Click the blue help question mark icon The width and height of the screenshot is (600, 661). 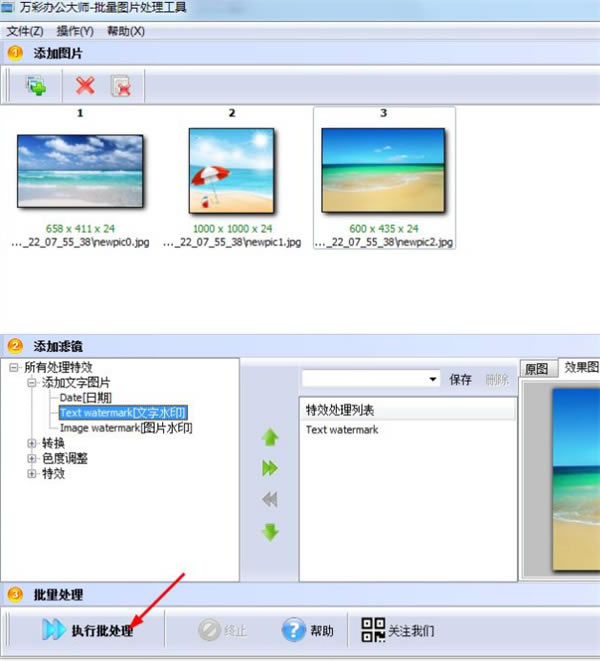click(x=294, y=630)
